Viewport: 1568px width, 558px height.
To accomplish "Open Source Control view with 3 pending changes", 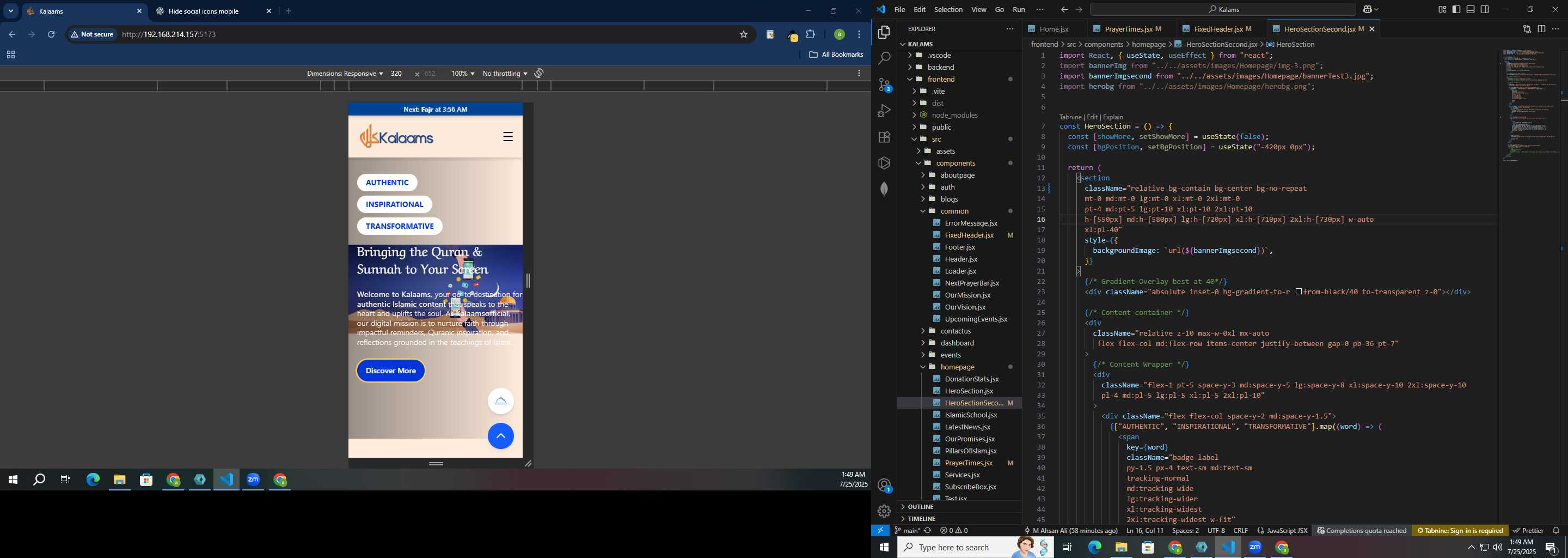I will 884,84.
